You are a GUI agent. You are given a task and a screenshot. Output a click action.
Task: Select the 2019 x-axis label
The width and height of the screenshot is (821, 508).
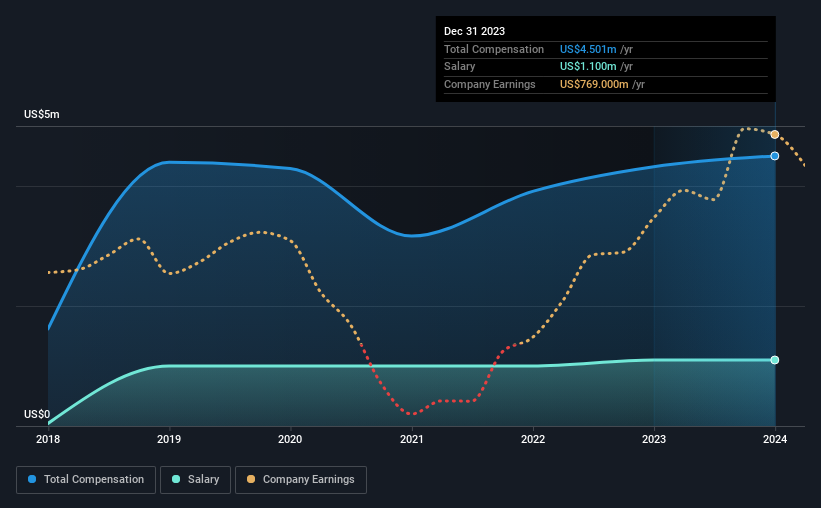[x=169, y=439]
